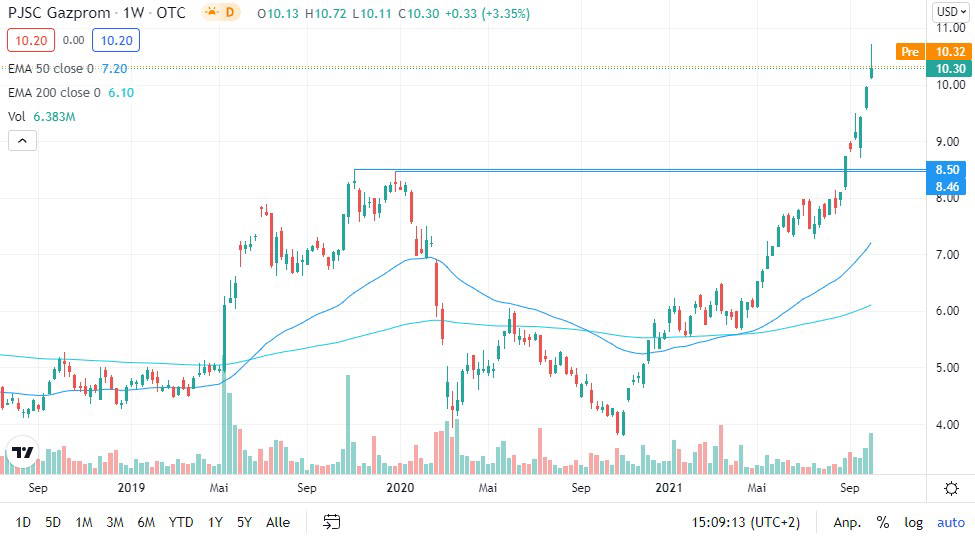
Task: Toggle the auto scale mode
Action: 951,522
